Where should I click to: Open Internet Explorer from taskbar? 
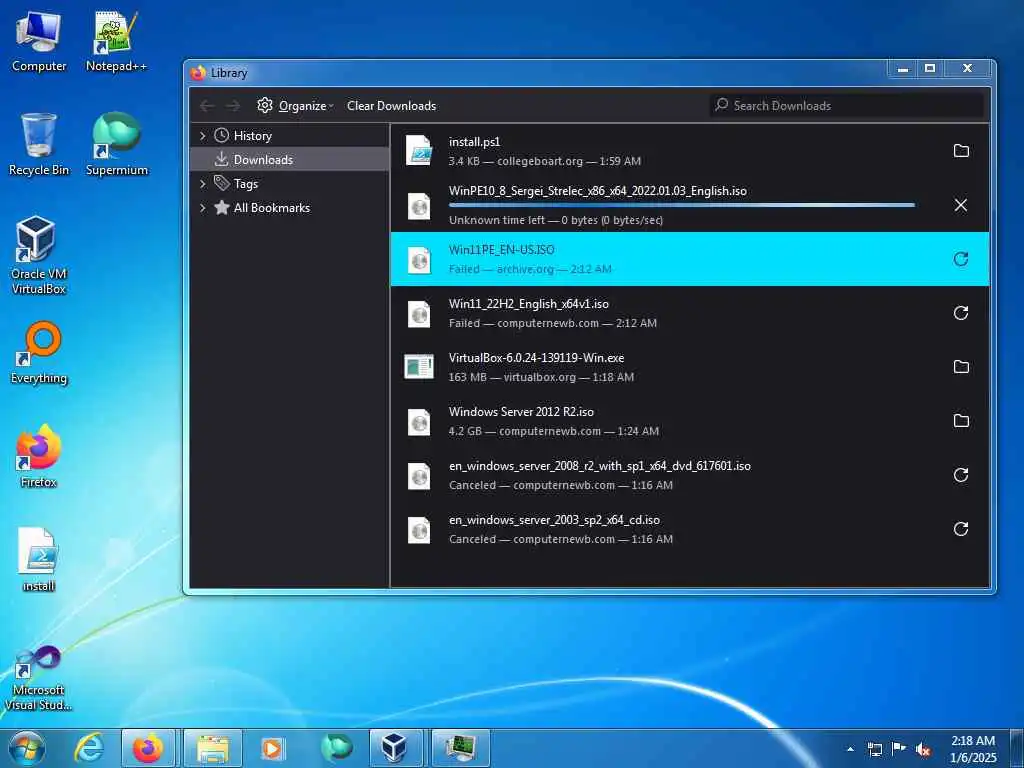pyautogui.click(x=89, y=748)
